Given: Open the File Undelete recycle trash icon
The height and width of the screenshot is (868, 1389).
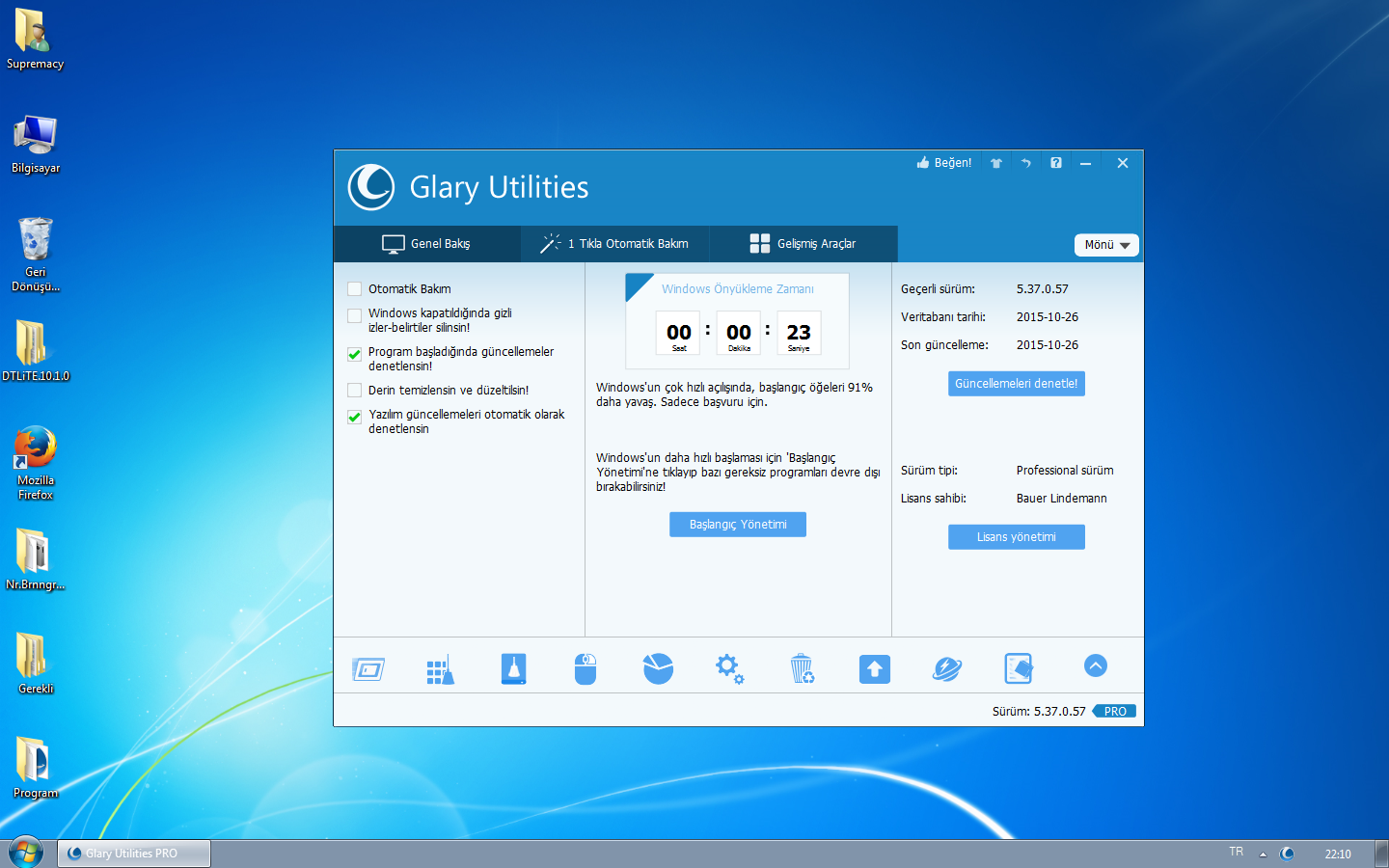Looking at the screenshot, I should click(802, 668).
